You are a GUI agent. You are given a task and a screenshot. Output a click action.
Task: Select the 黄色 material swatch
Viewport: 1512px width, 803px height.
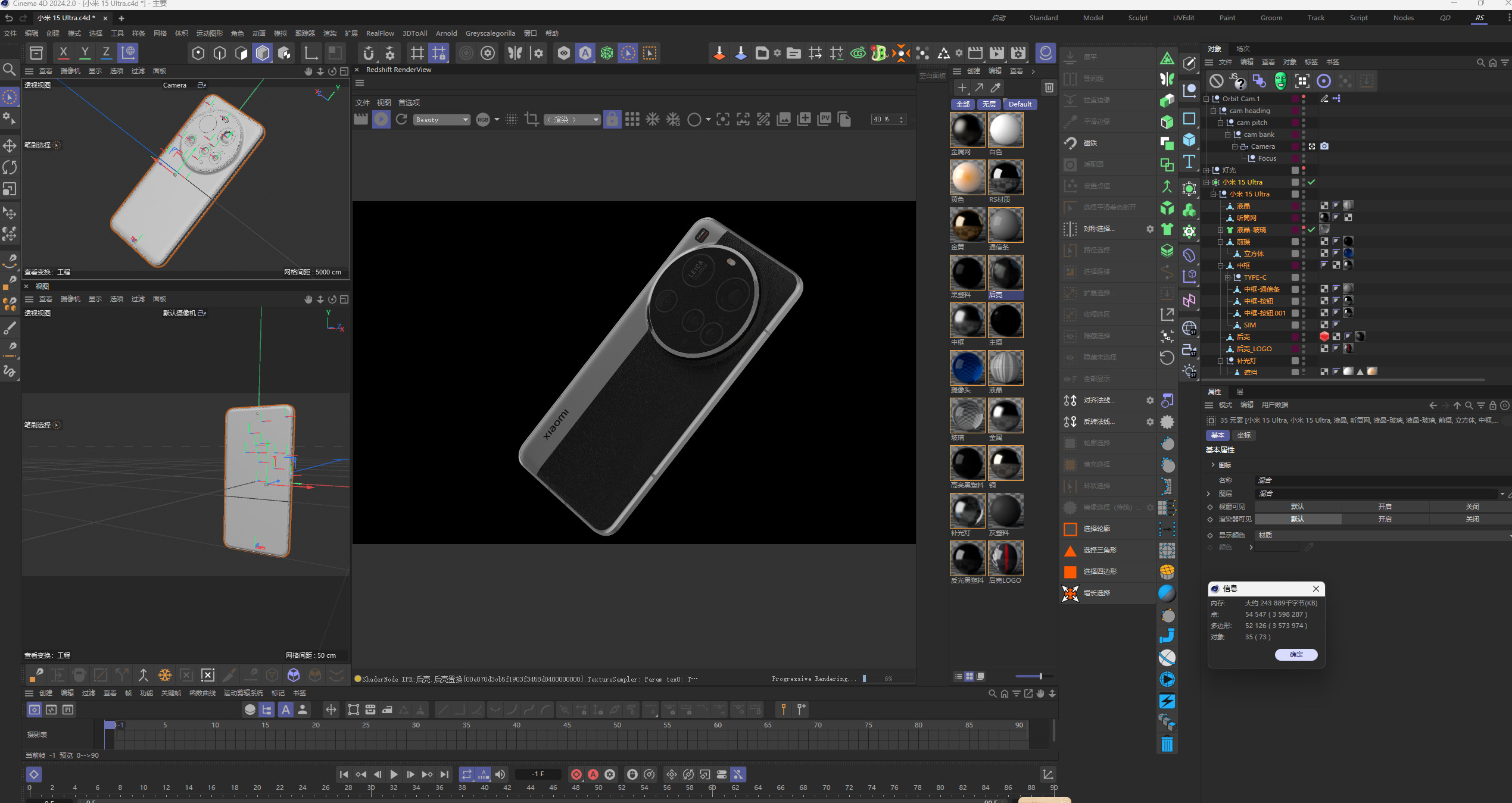pos(967,177)
